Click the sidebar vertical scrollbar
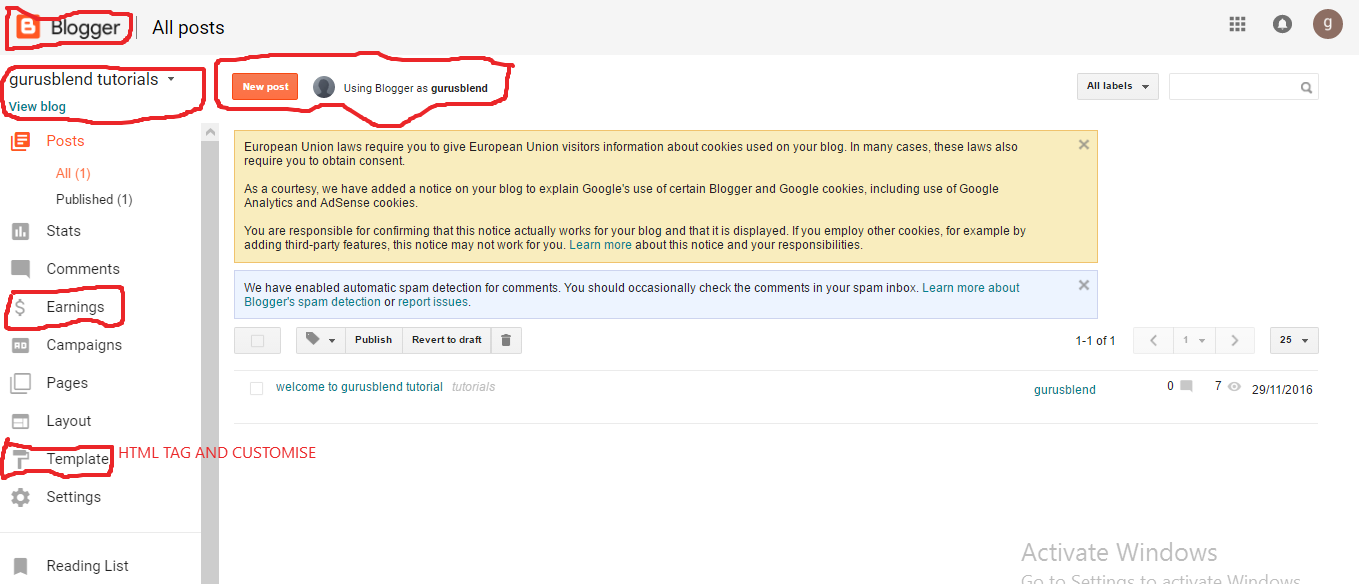 point(210,360)
